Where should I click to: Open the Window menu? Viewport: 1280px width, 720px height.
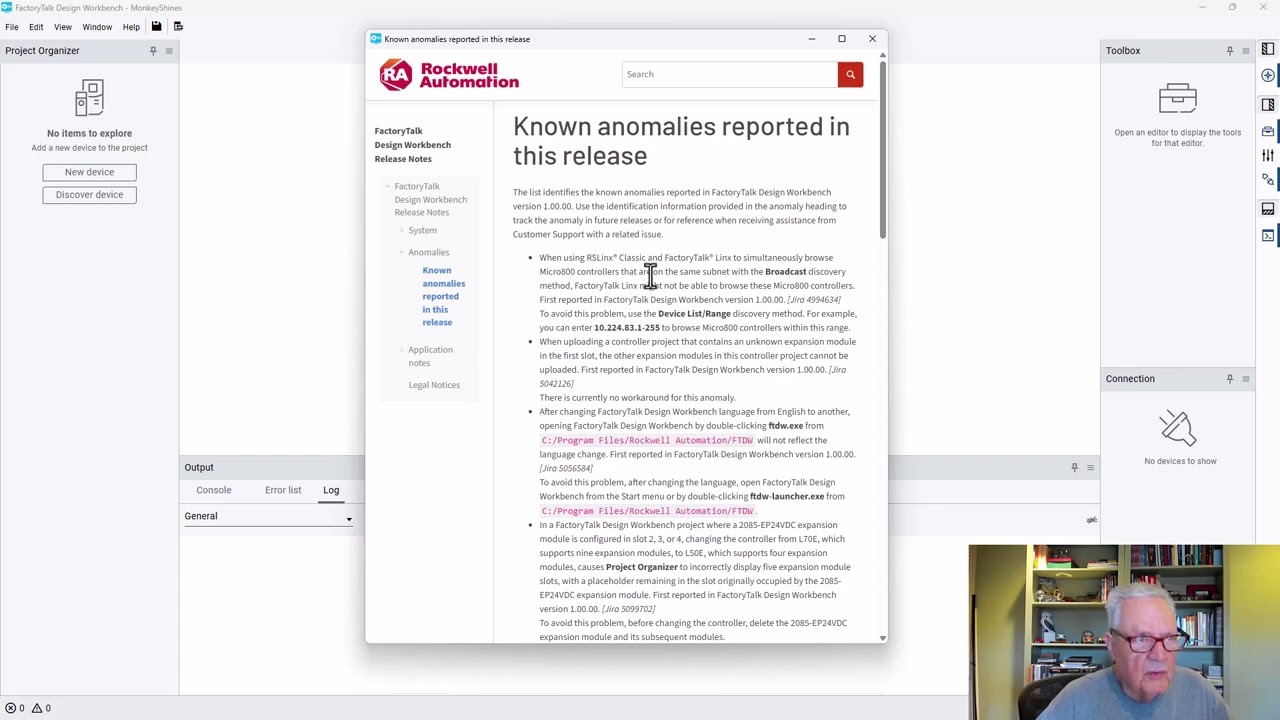tap(97, 27)
